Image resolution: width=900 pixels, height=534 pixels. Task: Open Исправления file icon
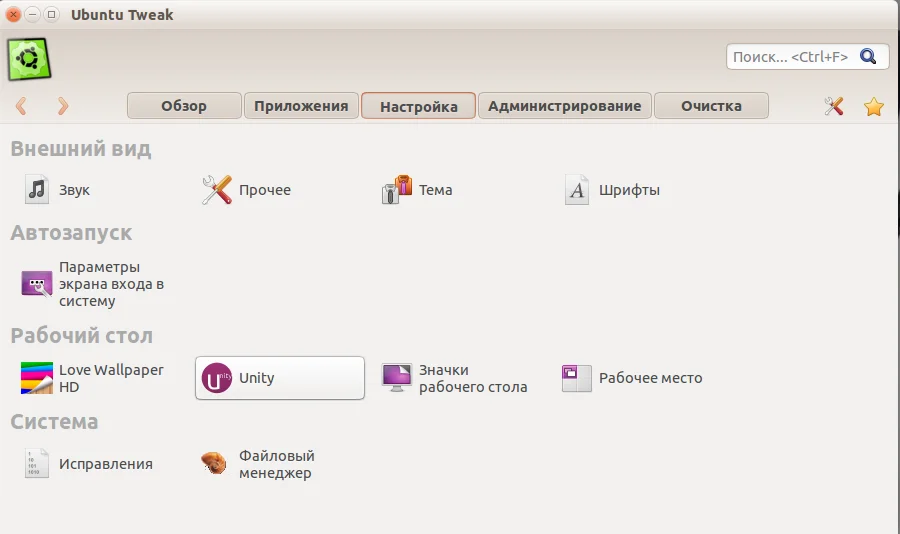point(37,463)
